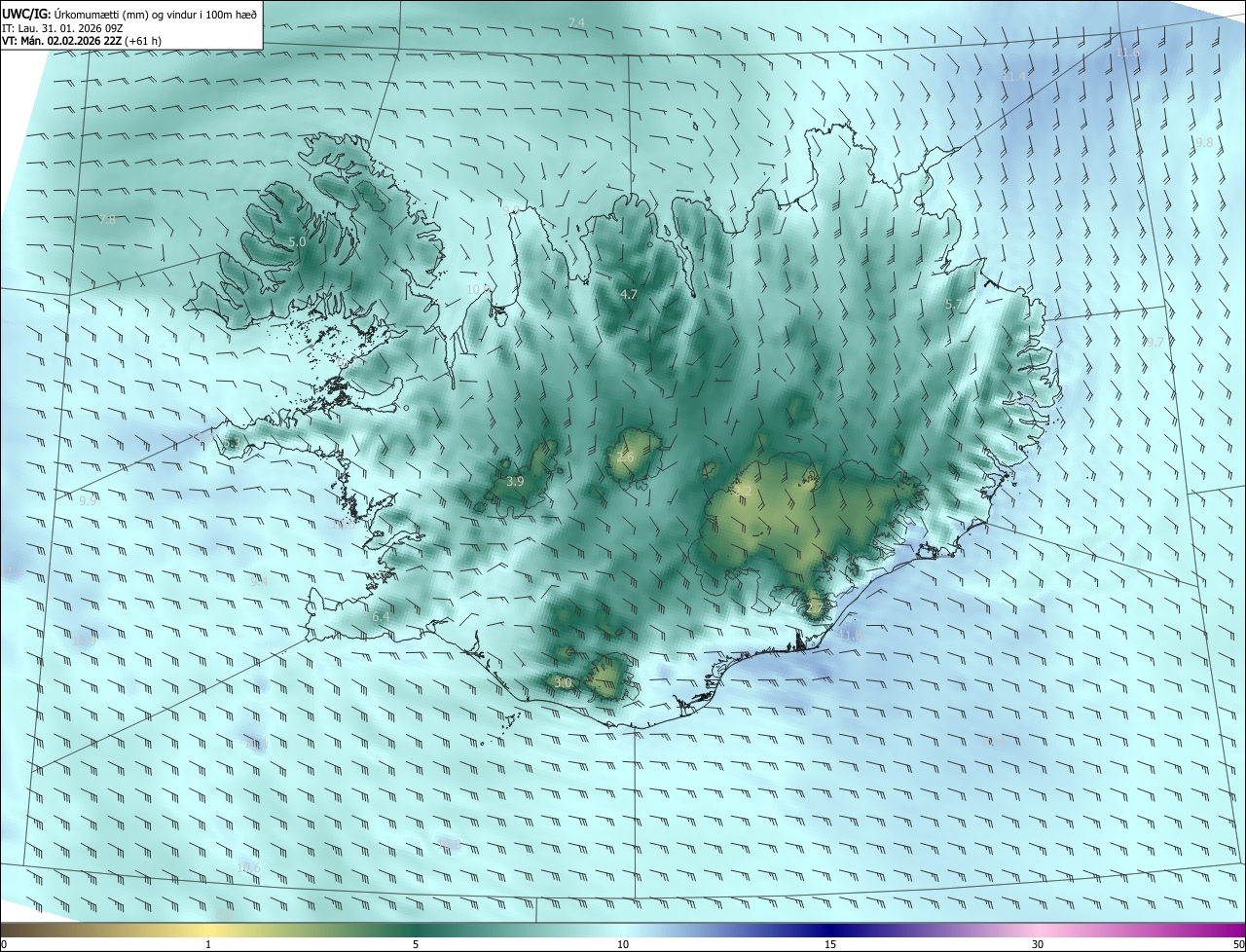The image size is (1246, 952).
Task: Click the 50 label on the color scale
Action: tap(1238, 945)
